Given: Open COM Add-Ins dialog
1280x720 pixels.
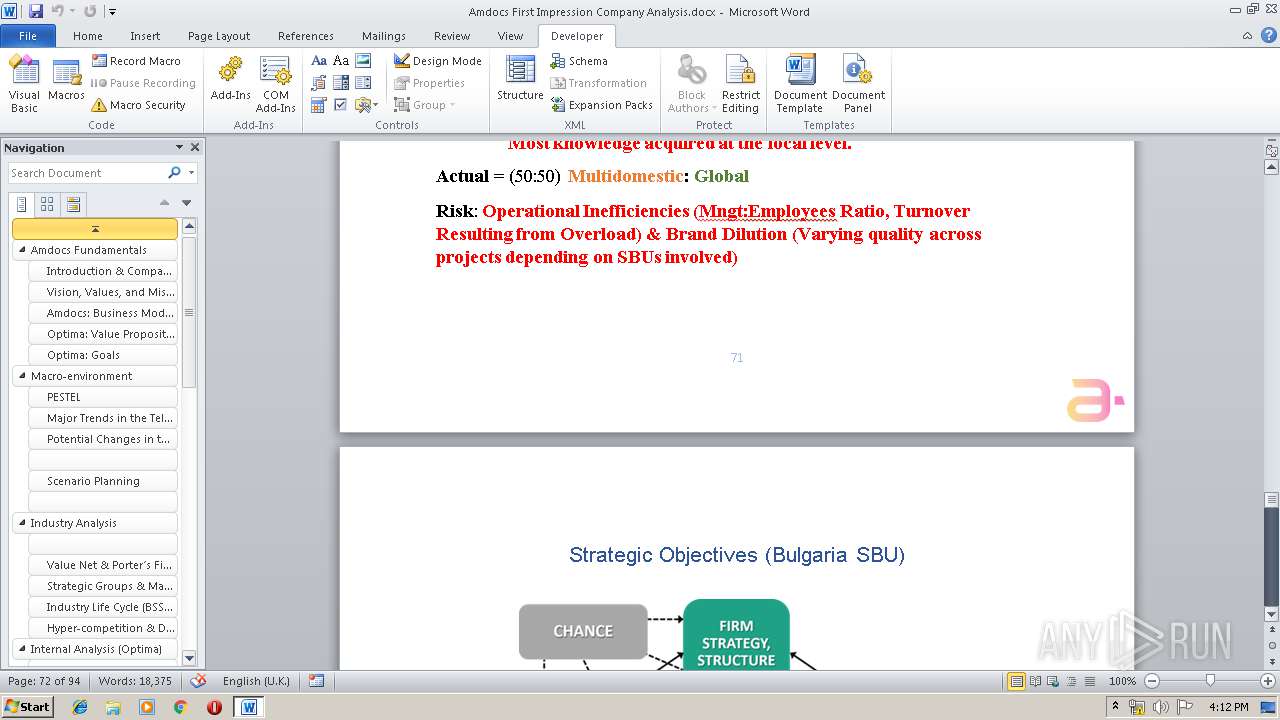Looking at the screenshot, I should pos(275,84).
